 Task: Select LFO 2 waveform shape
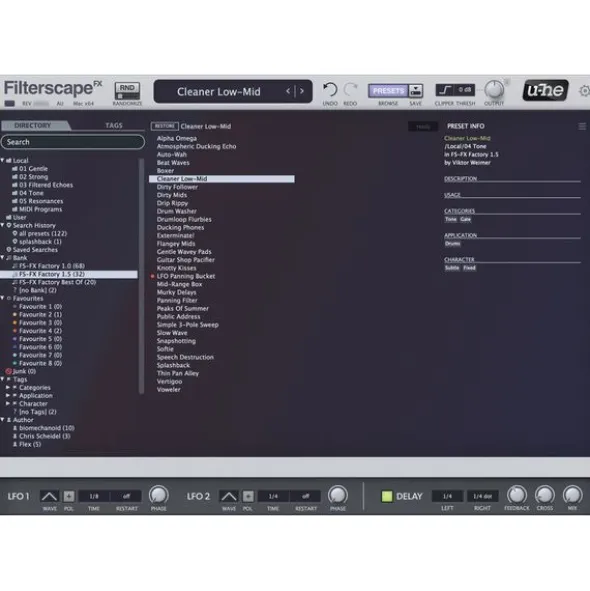pos(228,496)
